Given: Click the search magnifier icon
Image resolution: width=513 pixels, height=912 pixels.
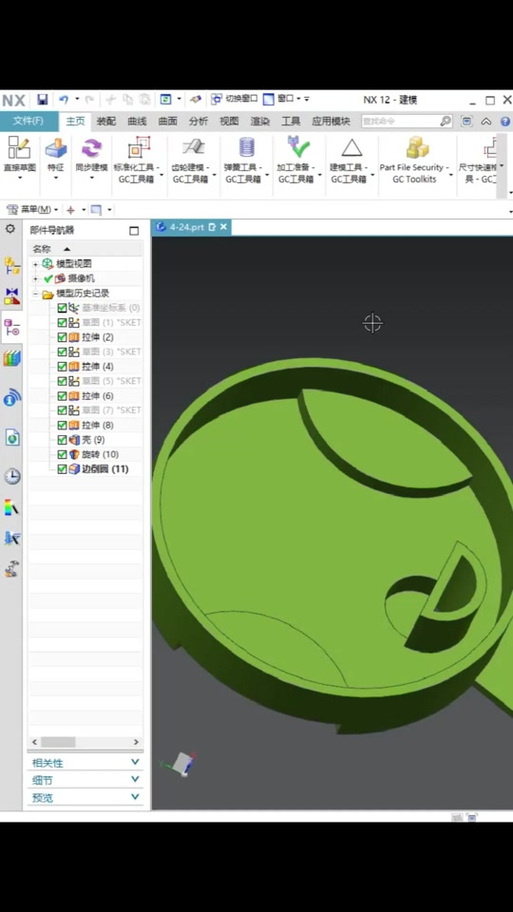Looking at the screenshot, I should tap(445, 121).
